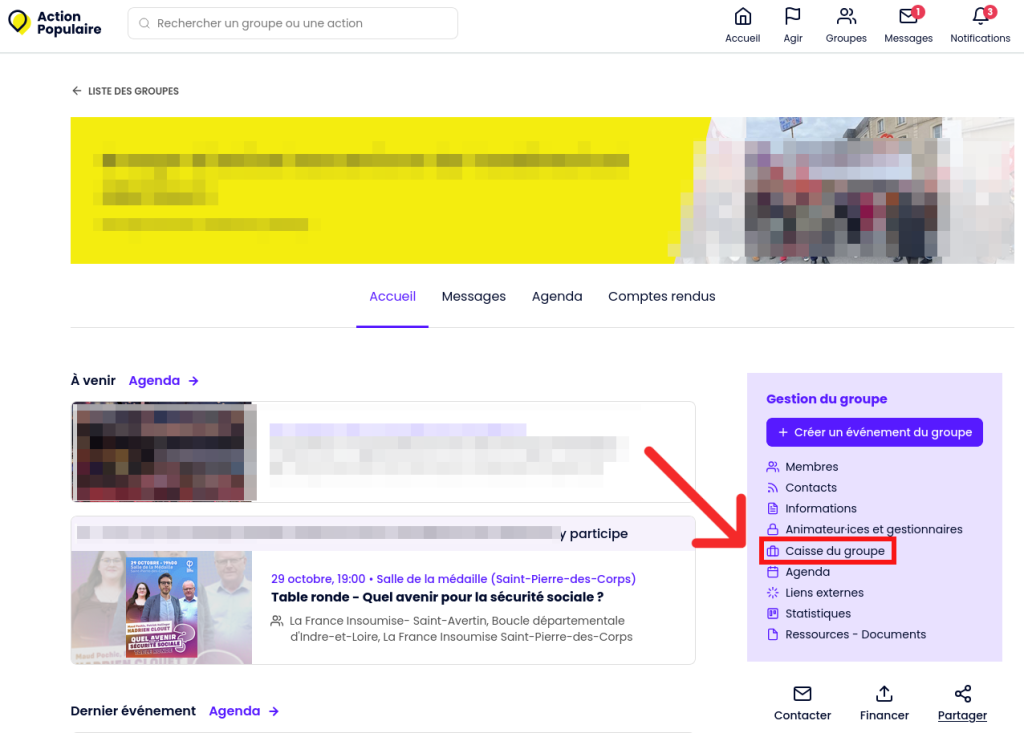
Task: Open Contacts in Gestion du groupe
Action: click(x=811, y=487)
